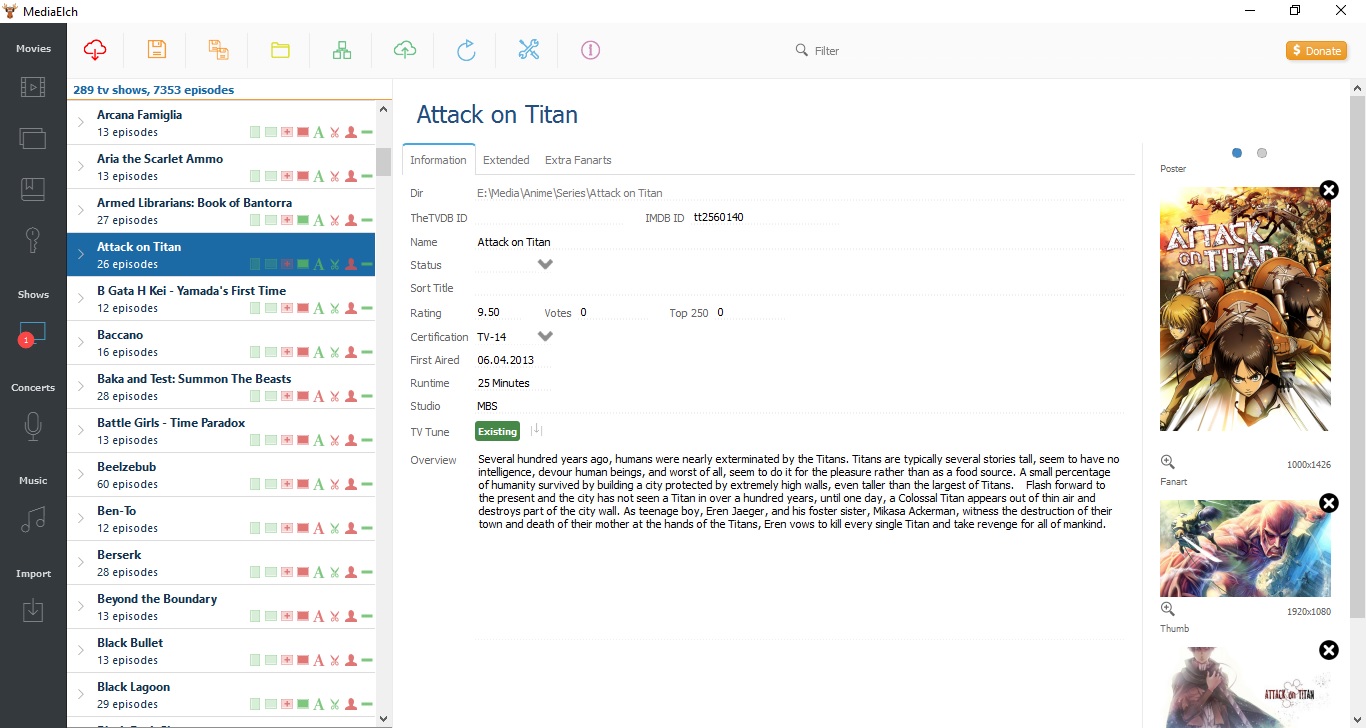Open the Shows section monitor icon
Image resolution: width=1366 pixels, height=728 pixels.
33,334
